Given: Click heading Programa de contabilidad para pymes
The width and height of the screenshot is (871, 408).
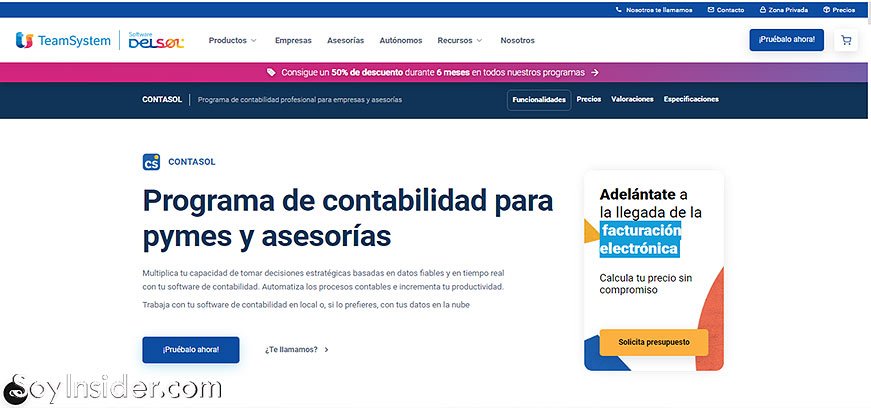Looking at the screenshot, I should coord(348,218).
